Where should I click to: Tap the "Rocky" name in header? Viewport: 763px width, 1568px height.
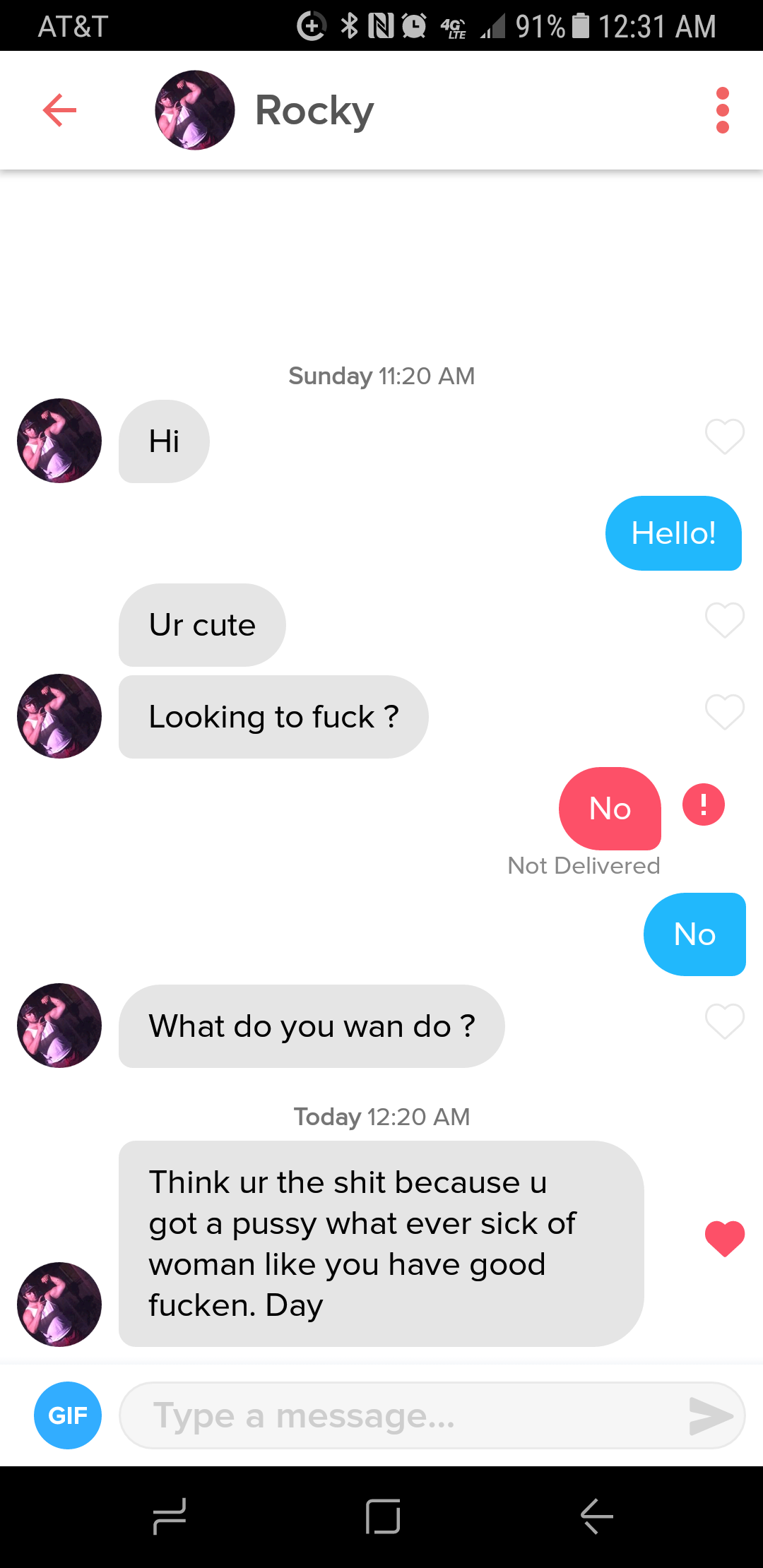point(314,112)
